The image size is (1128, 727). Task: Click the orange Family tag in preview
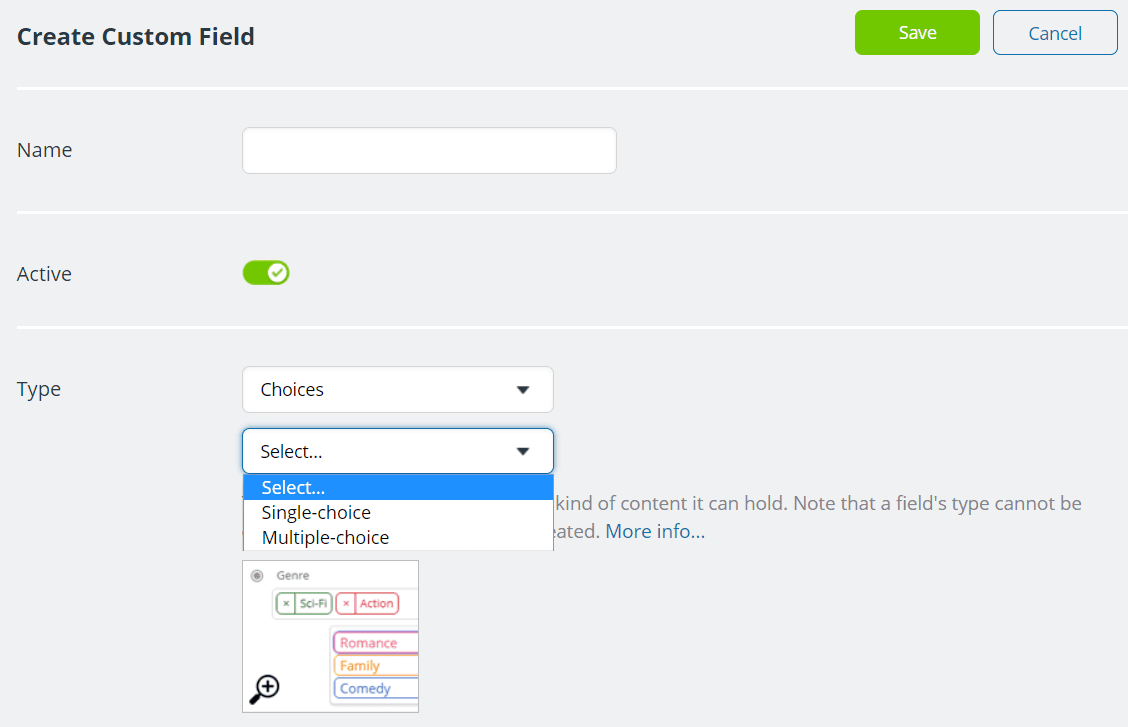[x=361, y=666]
